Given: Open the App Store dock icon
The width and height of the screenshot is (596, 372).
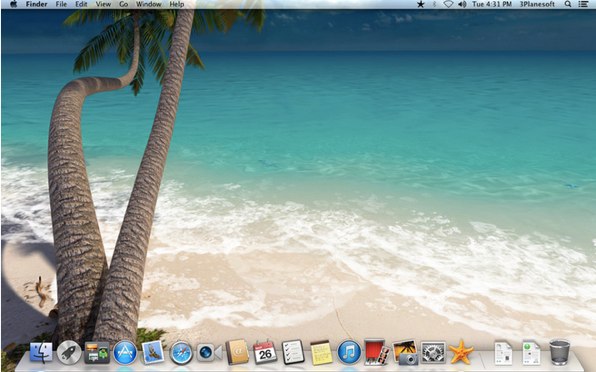Looking at the screenshot, I should coord(125,352).
